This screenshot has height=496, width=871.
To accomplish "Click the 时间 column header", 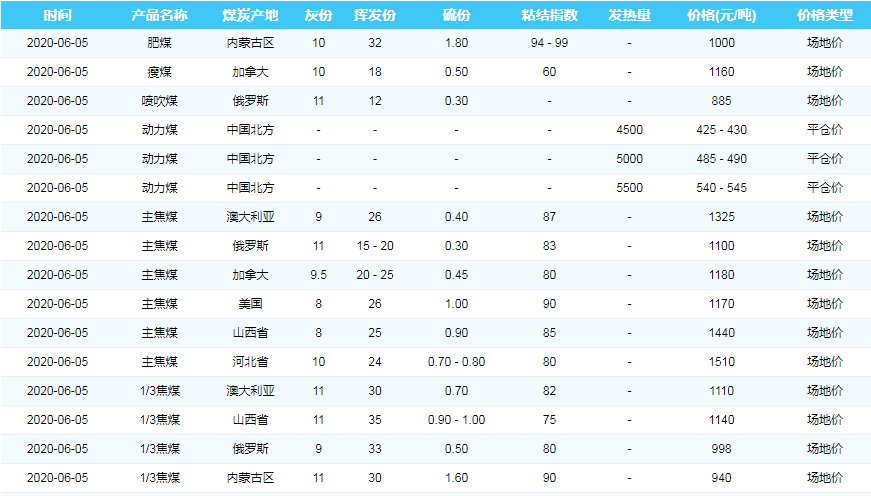I will coord(57,16).
